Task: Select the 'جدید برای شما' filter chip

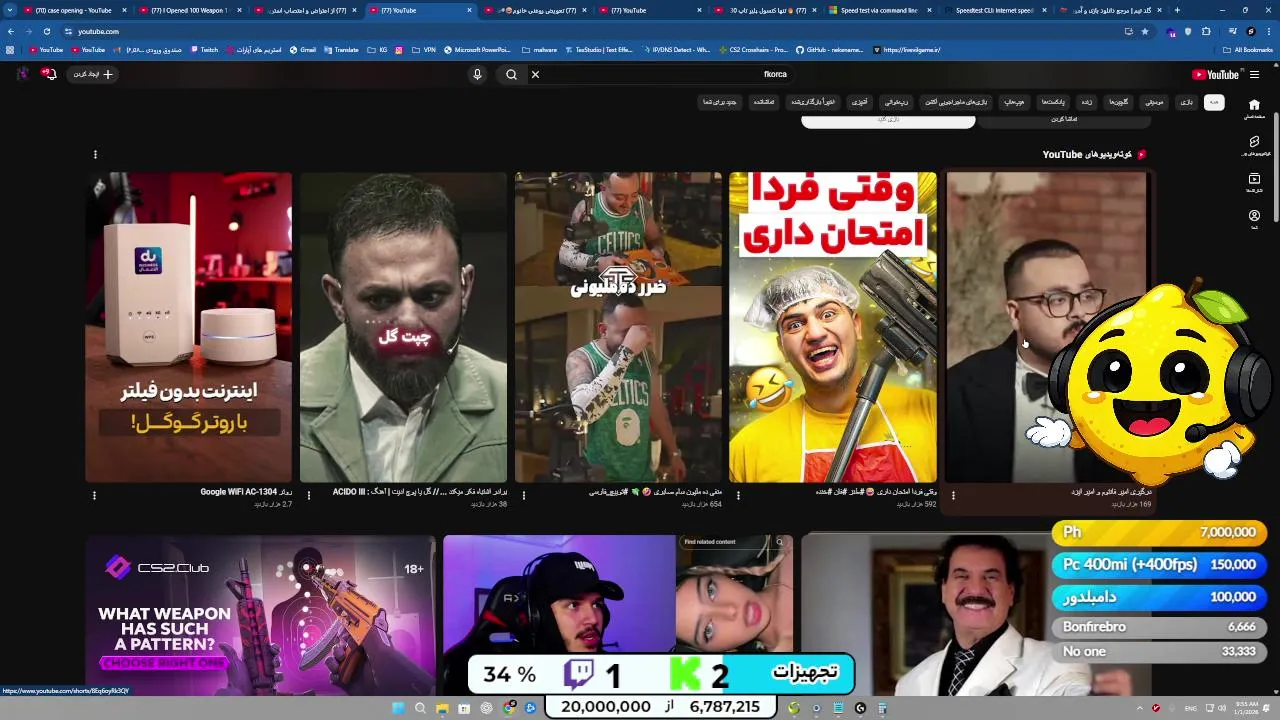Action: click(720, 102)
